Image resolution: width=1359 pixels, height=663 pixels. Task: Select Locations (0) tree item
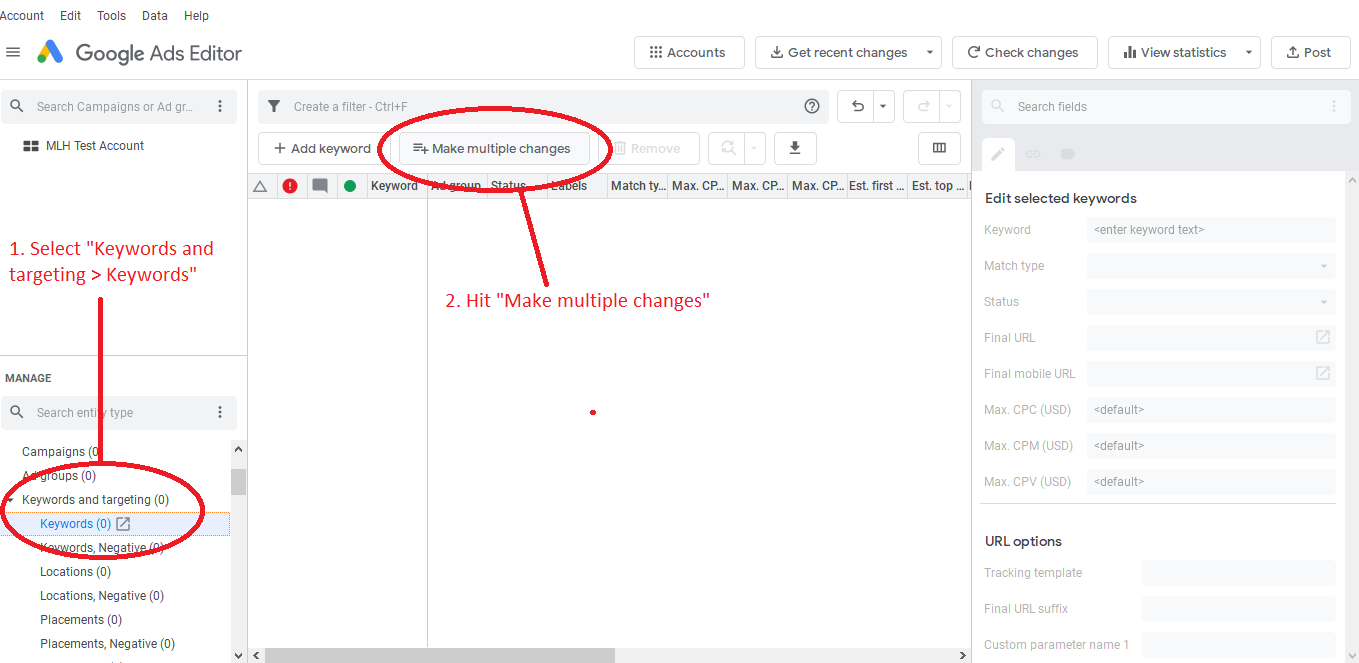[75, 572]
